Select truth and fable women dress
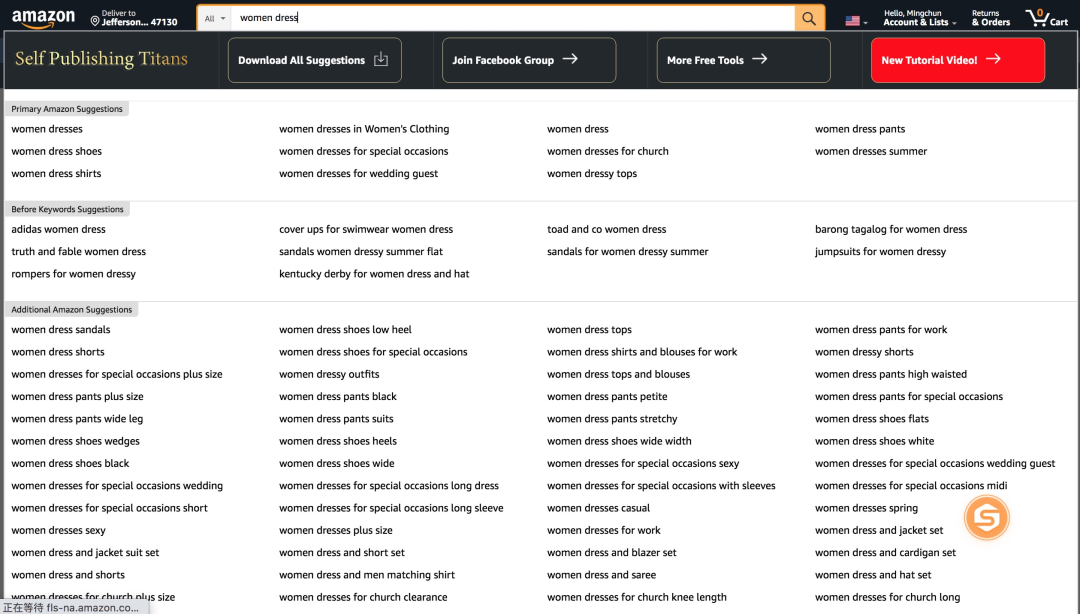The image size is (1080, 614). (79, 252)
